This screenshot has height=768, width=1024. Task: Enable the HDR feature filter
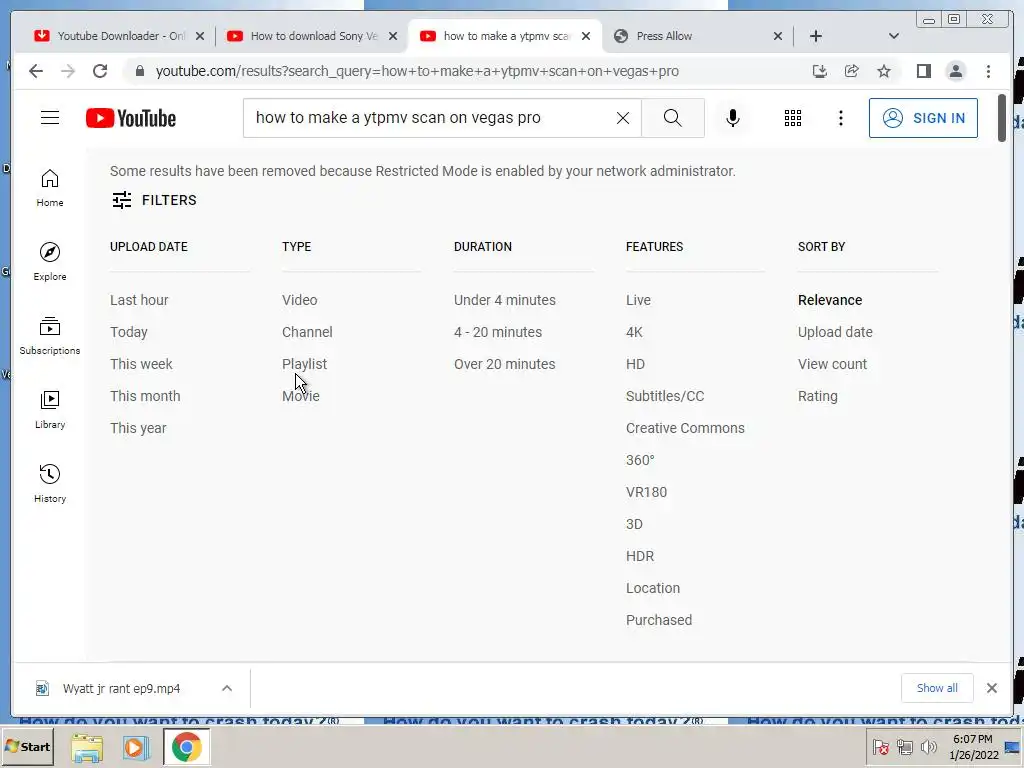click(639, 556)
